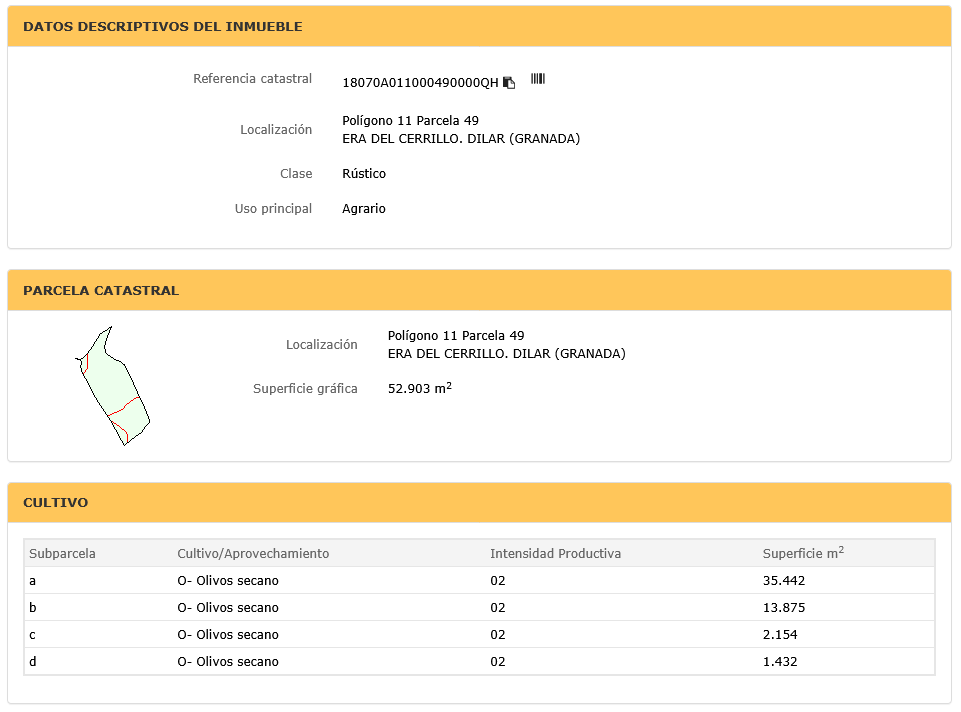Viewport: 961px width, 712px height.
Task: Click intensity '02' in subparcel a row
Action: pos(498,580)
